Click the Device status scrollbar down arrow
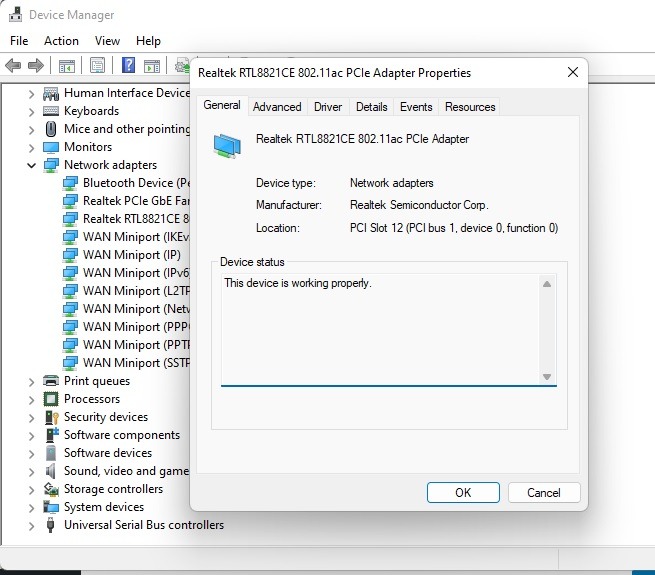The height and width of the screenshot is (575, 655). 547,377
